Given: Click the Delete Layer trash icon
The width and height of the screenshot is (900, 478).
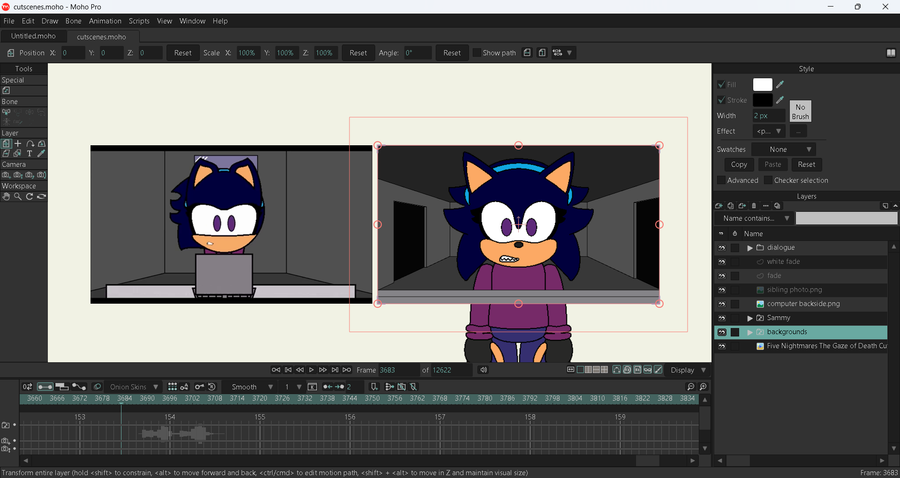Looking at the screenshot, I should click(754, 205).
